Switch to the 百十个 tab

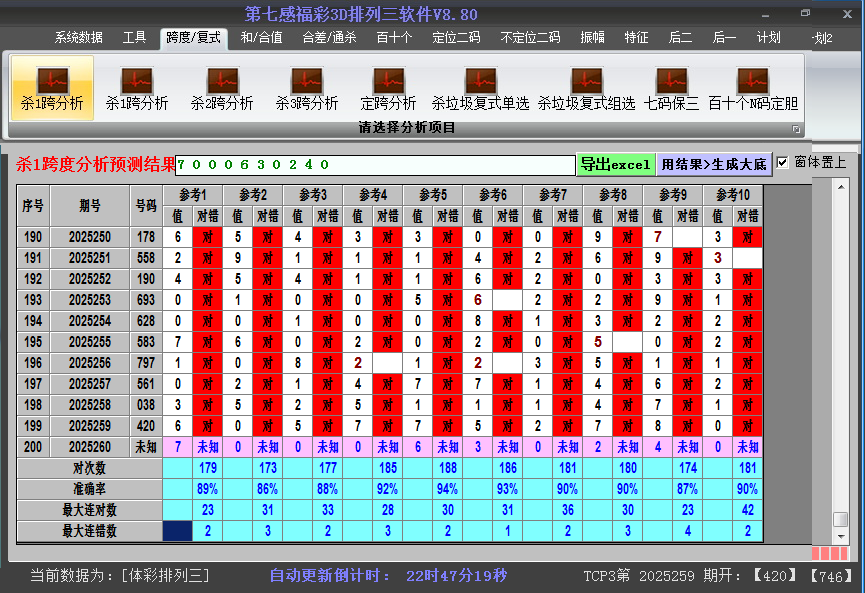click(394, 38)
